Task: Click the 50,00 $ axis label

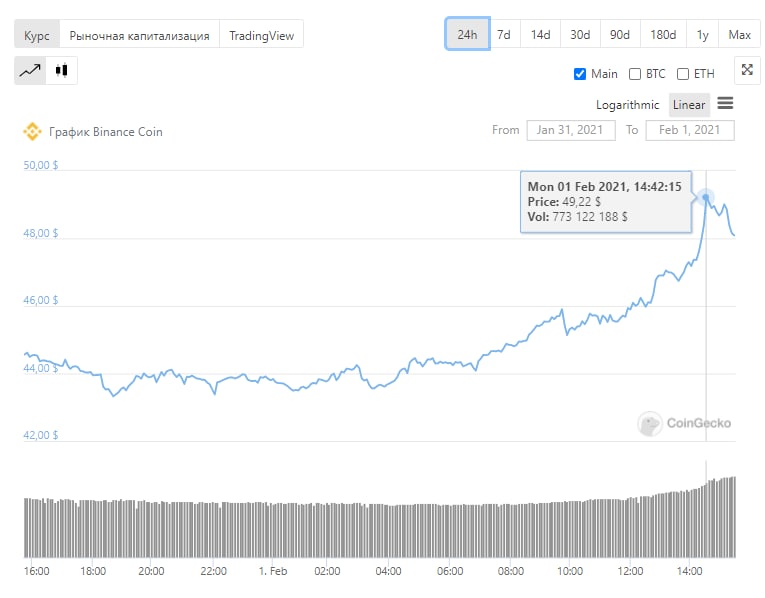Action: point(41,165)
